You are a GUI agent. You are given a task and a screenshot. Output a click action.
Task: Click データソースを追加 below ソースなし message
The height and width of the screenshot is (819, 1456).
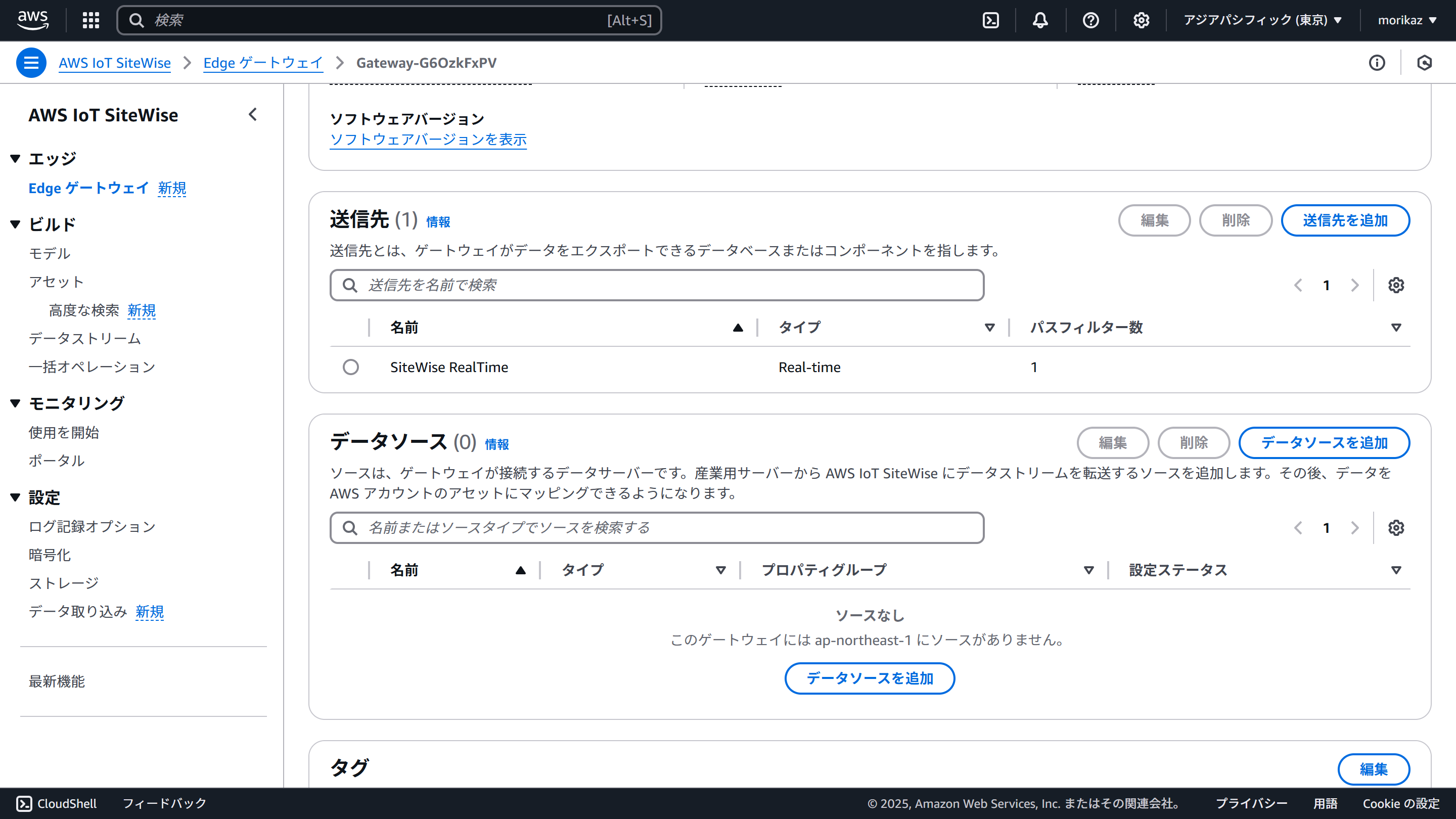tap(870, 678)
